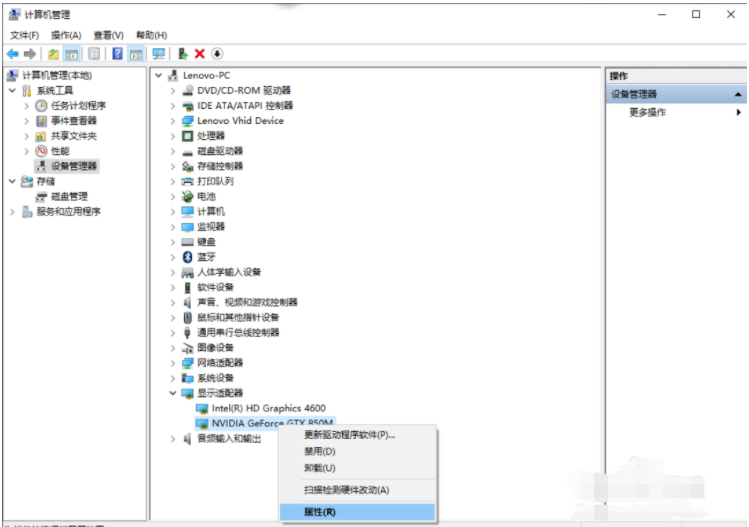The width and height of the screenshot is (749, 527).
Task: Click the scan hardware monitor toolbar icon
Action: coord(158,53)
